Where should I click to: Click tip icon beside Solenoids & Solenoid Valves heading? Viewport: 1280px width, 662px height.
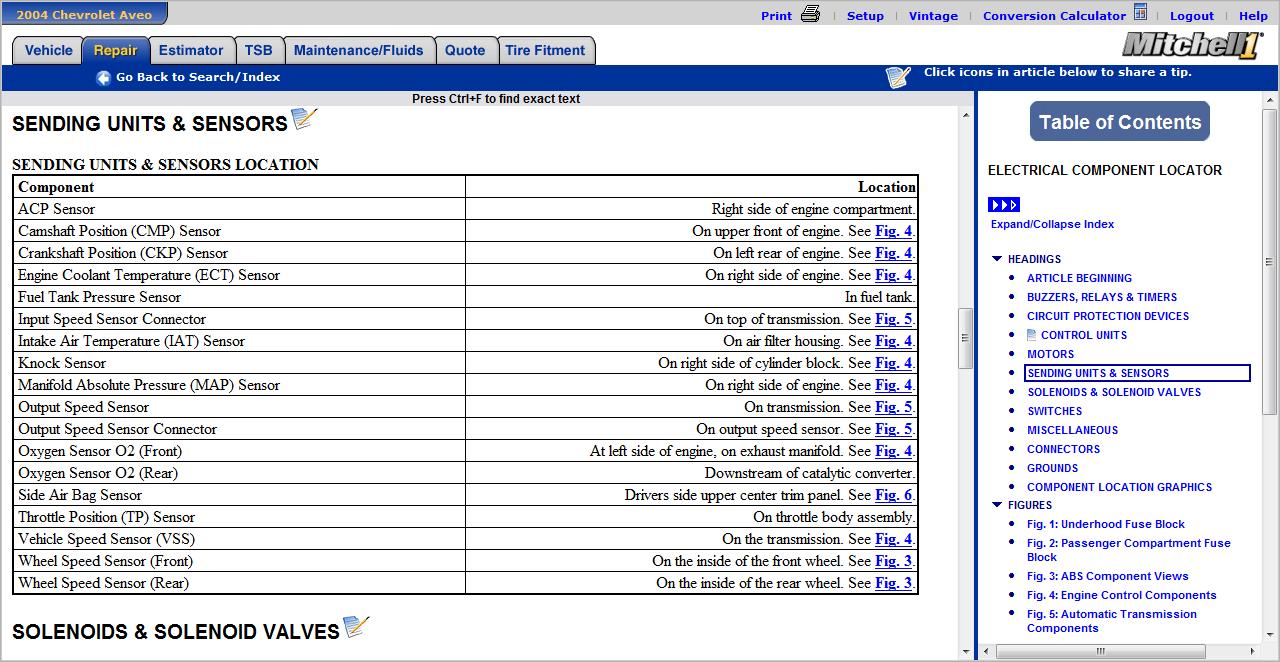coord(356,627)
